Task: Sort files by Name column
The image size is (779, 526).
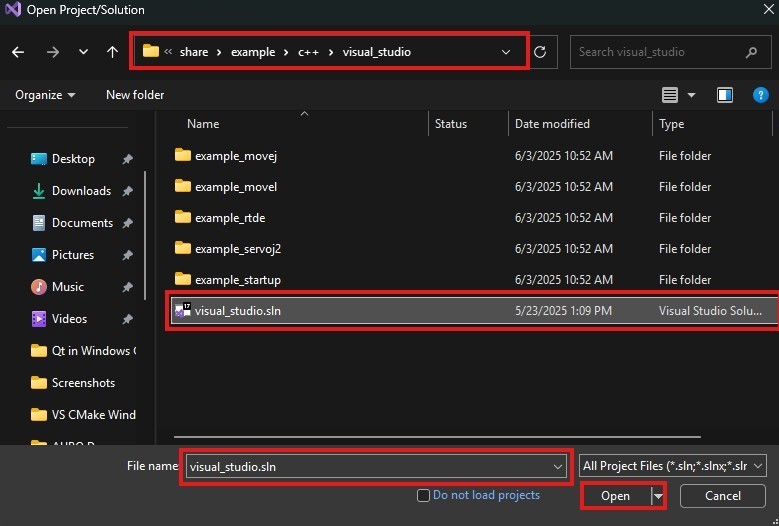Action: point(203,124)
